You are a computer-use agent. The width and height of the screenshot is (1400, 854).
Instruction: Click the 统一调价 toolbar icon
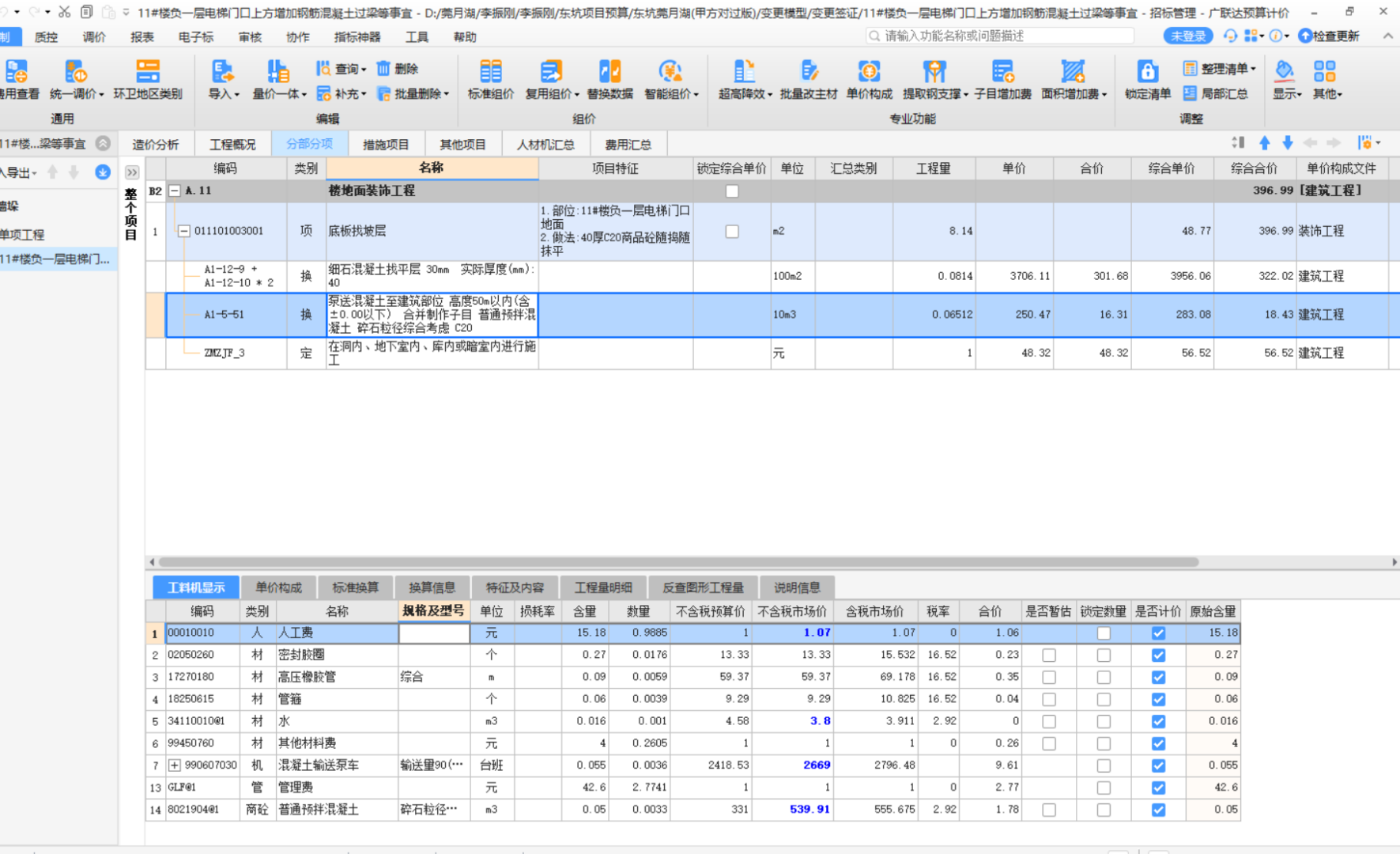75,71
